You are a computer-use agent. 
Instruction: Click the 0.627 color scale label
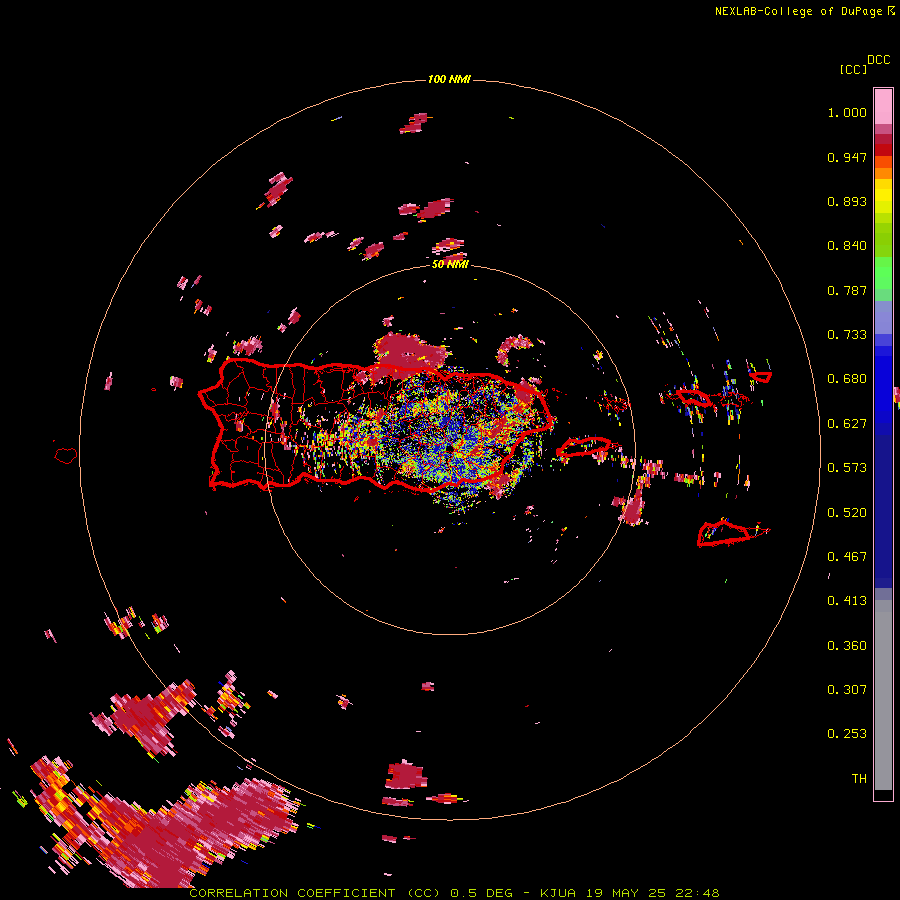[847, 424]
